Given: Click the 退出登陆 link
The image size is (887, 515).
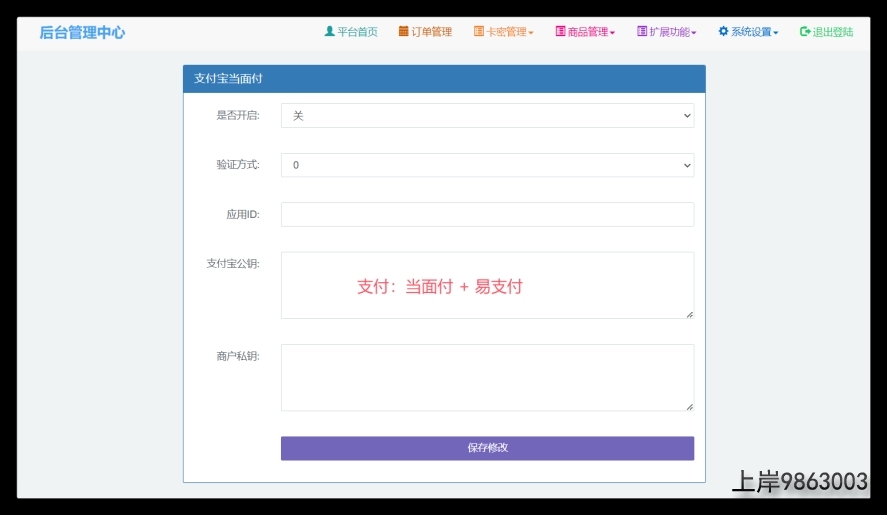Looking at the screenshot, I should pyautogui.click(x=826, y=32).
